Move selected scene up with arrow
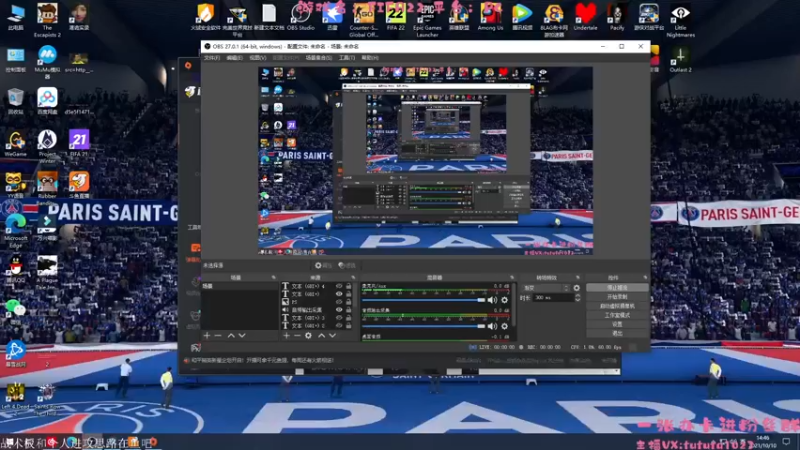The height and width of the screenshot is (450, 800). pos(231,336)
